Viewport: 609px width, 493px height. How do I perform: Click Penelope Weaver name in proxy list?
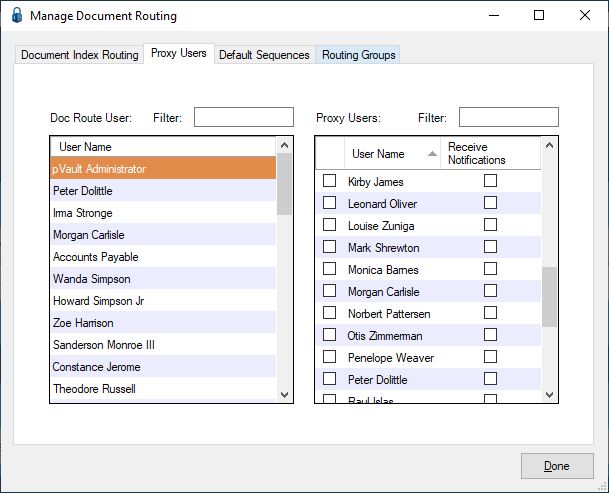[391, 358]
